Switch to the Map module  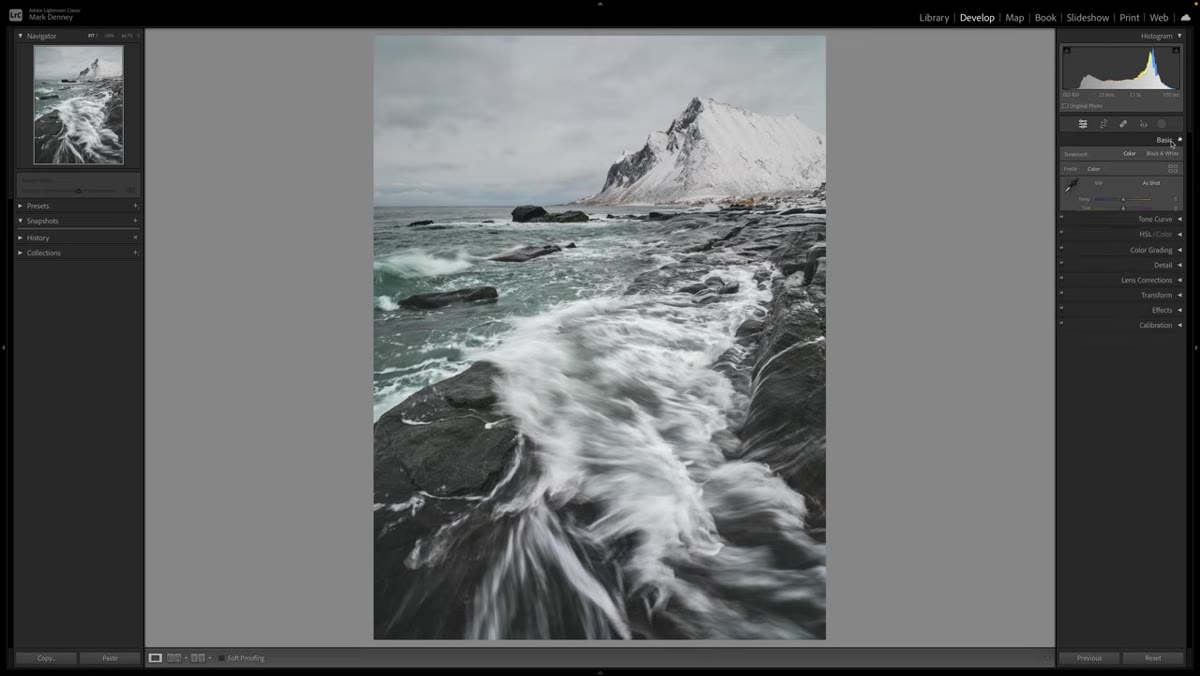pos(1014,18)
